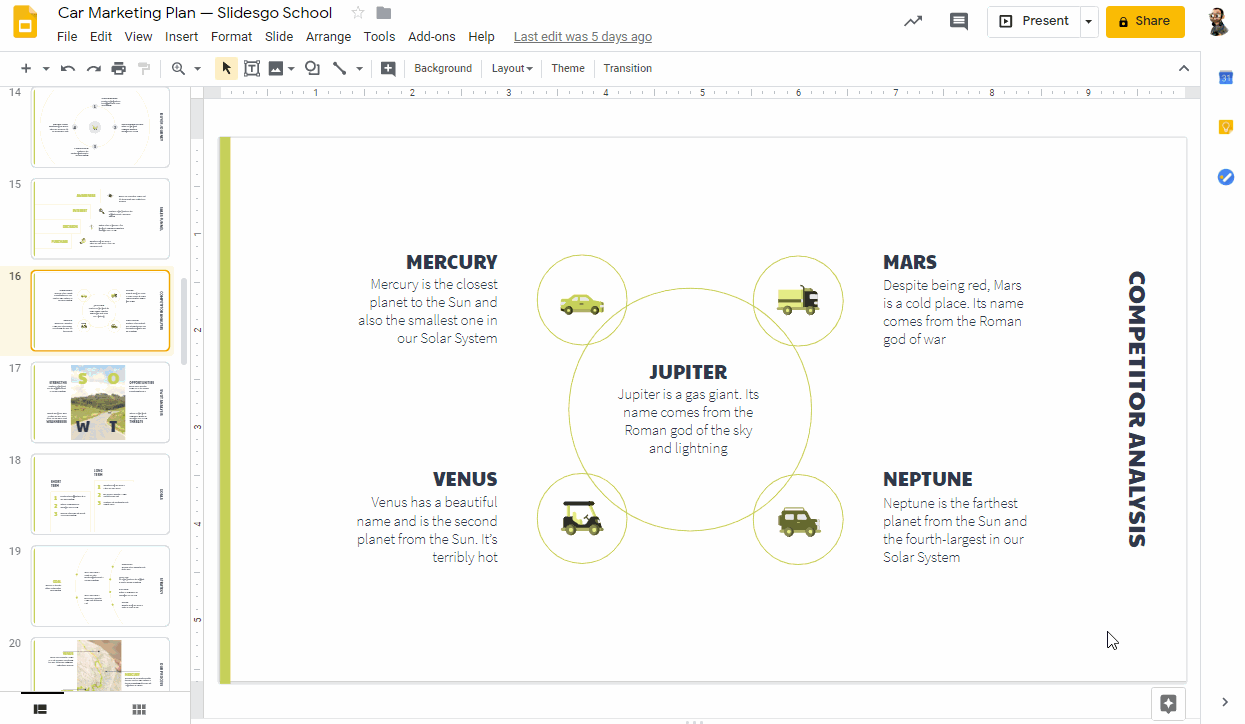The height and width of the screenshot is (724, 1245).
Task: Collapse the toolbar with the chevron
Action: click(1184, 68)
